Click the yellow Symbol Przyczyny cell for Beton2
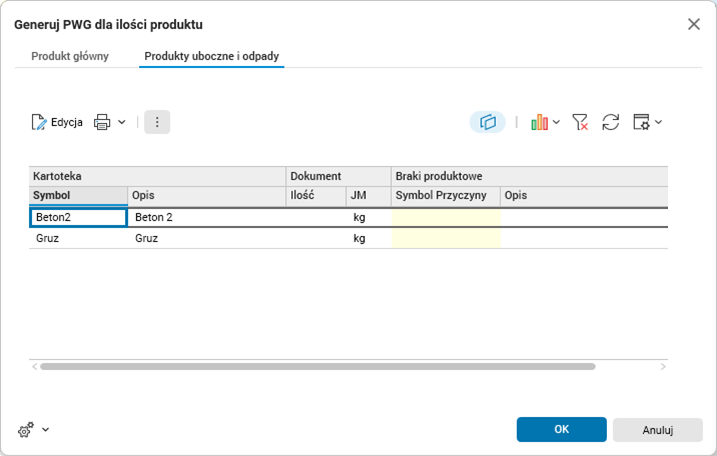The width and height of the screenshot is (717, 456). (x=446, y=217)
